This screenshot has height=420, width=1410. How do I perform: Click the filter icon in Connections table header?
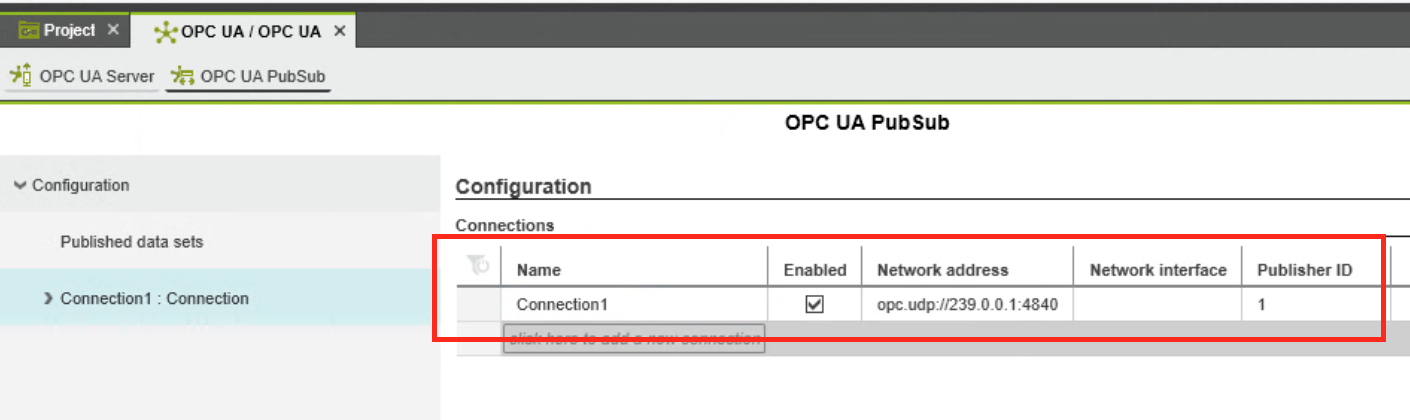click(x=479, y=266)
